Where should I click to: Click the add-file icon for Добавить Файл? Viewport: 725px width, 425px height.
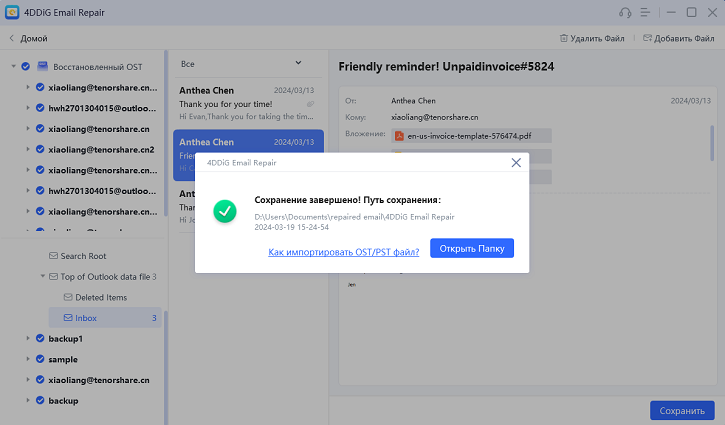pos(647,38)
